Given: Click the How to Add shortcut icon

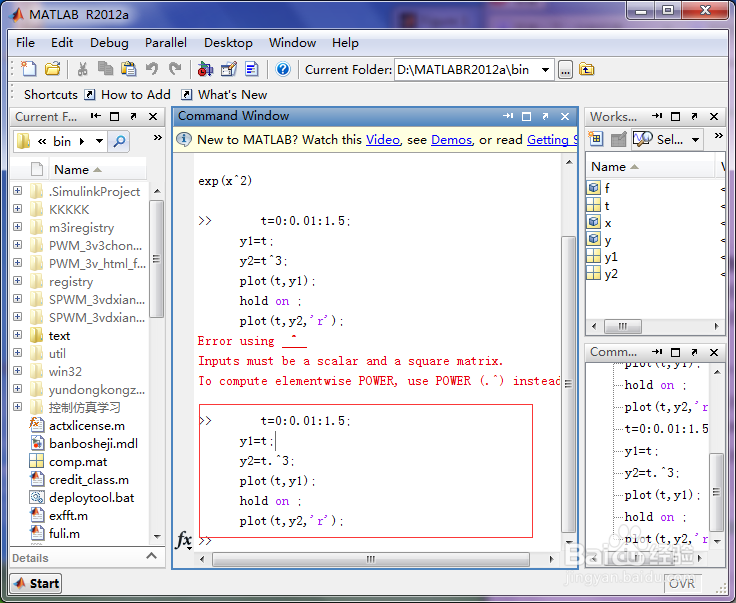Looking at the screenshot, I should (x=90, y=95).
